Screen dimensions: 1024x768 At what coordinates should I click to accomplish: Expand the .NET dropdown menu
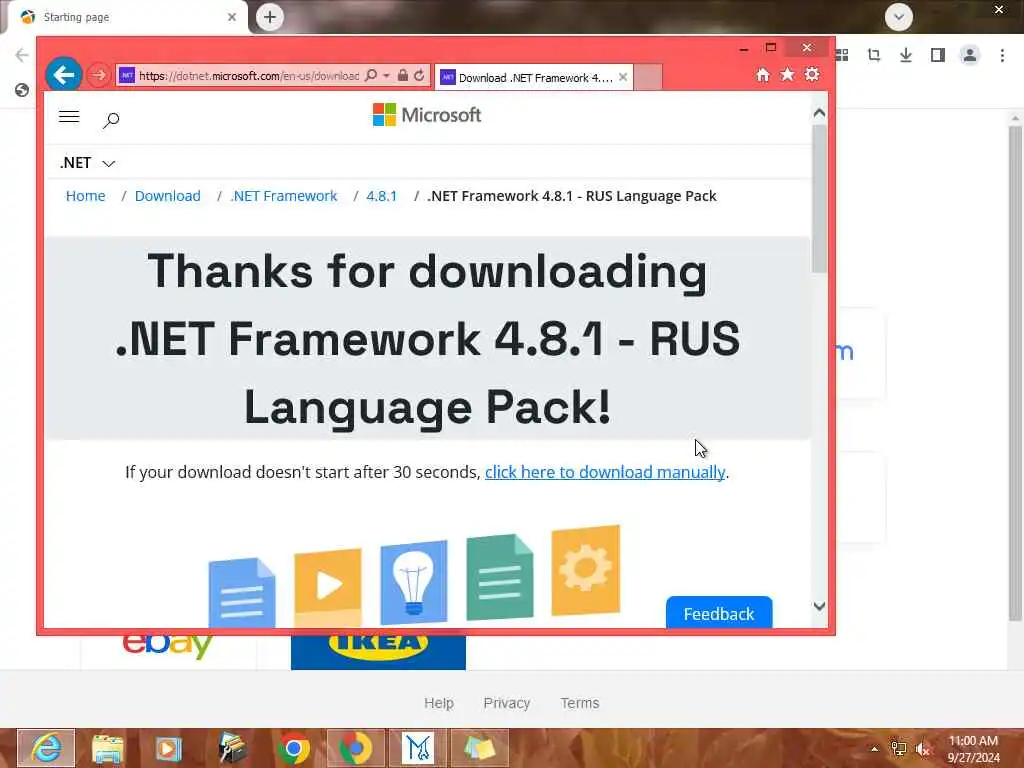88,163
